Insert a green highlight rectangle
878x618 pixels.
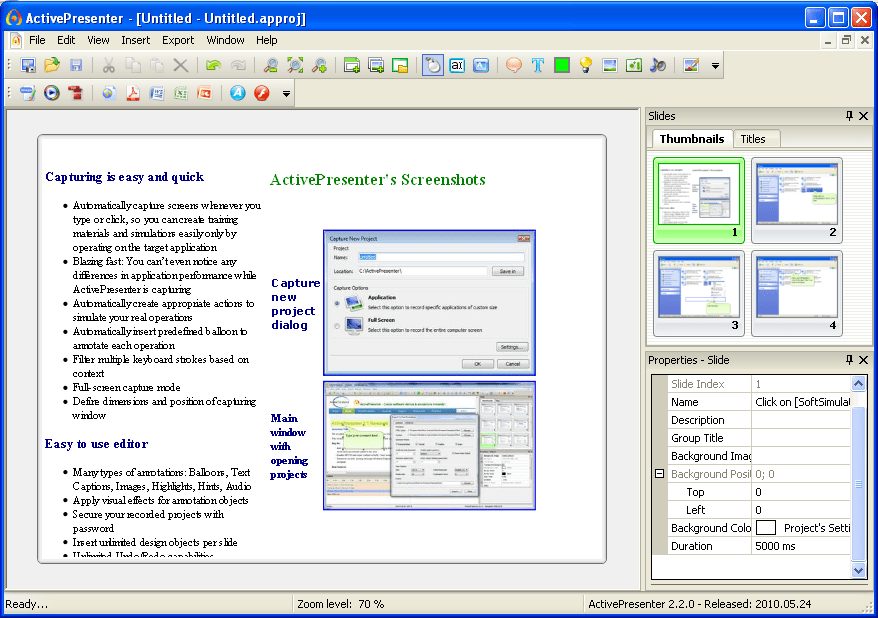click(x=562, y=65)
